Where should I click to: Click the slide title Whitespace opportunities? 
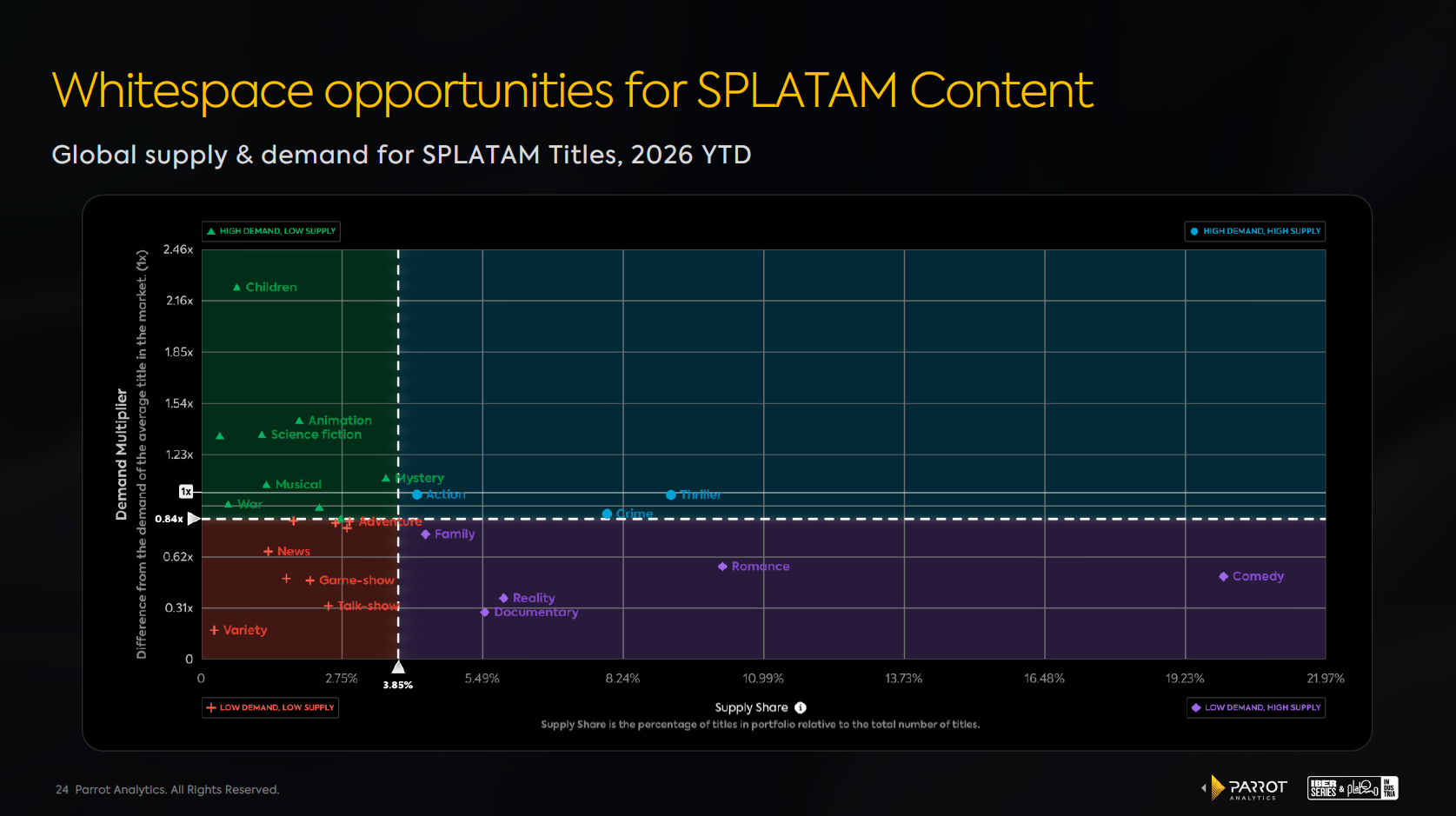click(x=572, y=90)
